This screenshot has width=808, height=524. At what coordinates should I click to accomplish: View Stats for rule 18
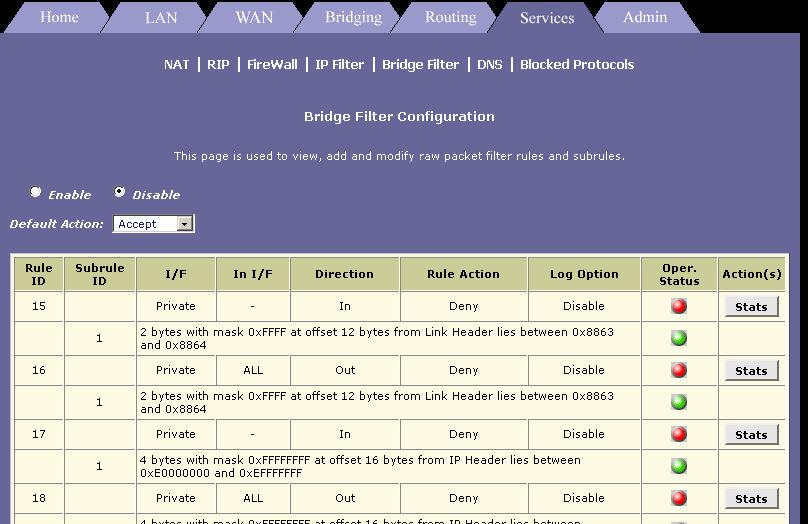[751, 498]
